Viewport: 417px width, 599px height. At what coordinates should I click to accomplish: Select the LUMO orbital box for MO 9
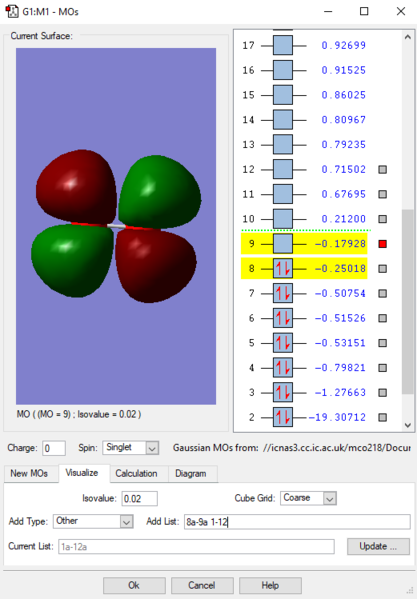click(283, 244)
